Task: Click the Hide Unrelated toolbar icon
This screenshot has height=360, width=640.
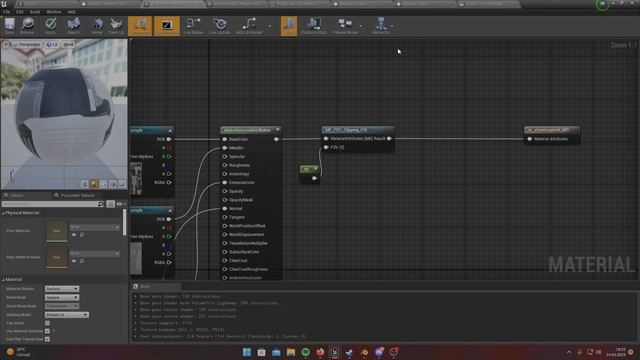Action: click(249, 26)
